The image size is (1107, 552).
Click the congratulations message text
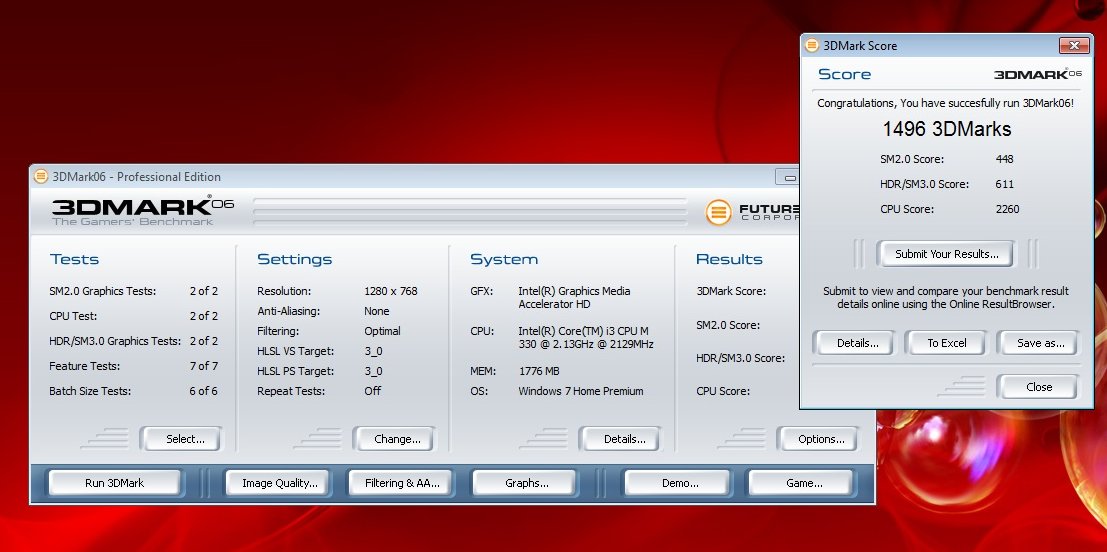[945, 102]
